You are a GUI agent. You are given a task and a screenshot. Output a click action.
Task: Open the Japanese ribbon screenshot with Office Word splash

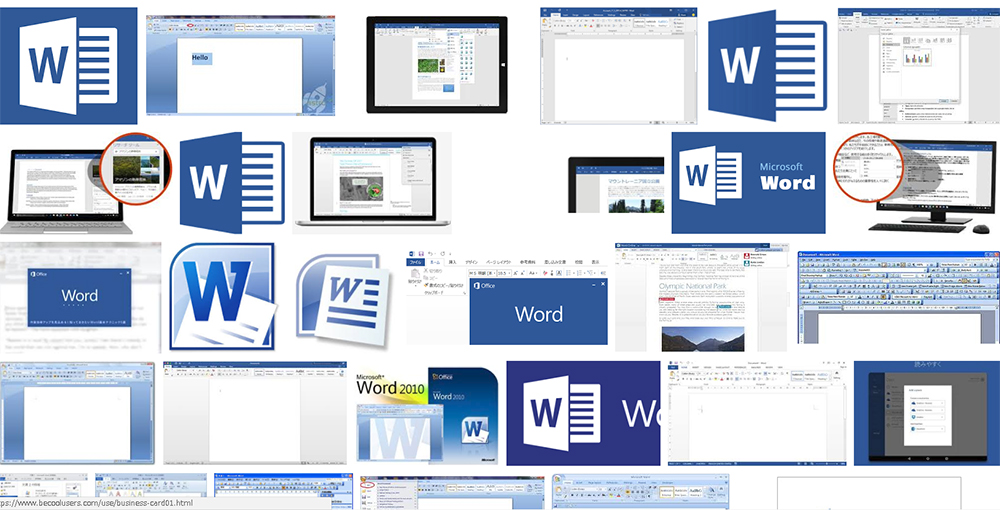click(x=507, y=297)
